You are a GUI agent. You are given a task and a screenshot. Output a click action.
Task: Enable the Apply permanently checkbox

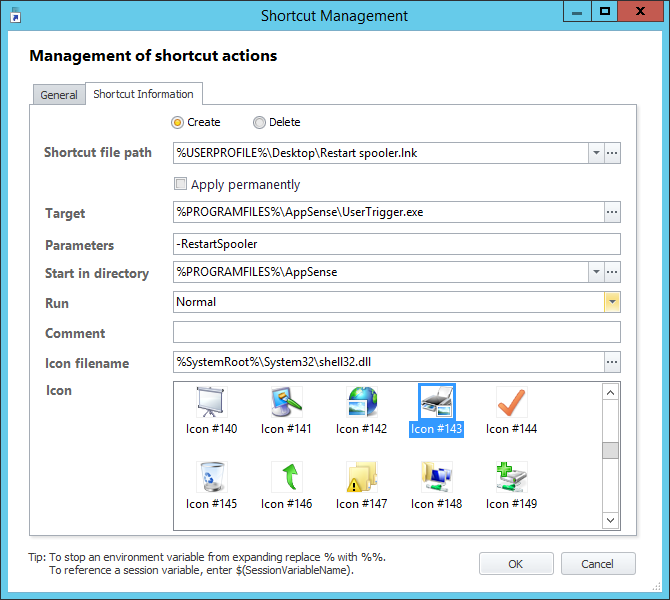(181, 184)
